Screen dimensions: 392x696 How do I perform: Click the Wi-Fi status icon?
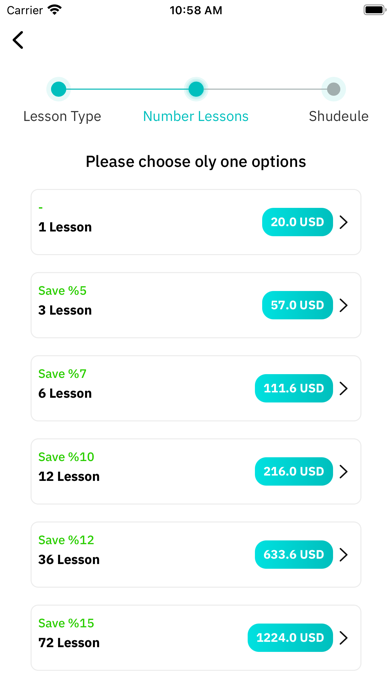[55, 10]
